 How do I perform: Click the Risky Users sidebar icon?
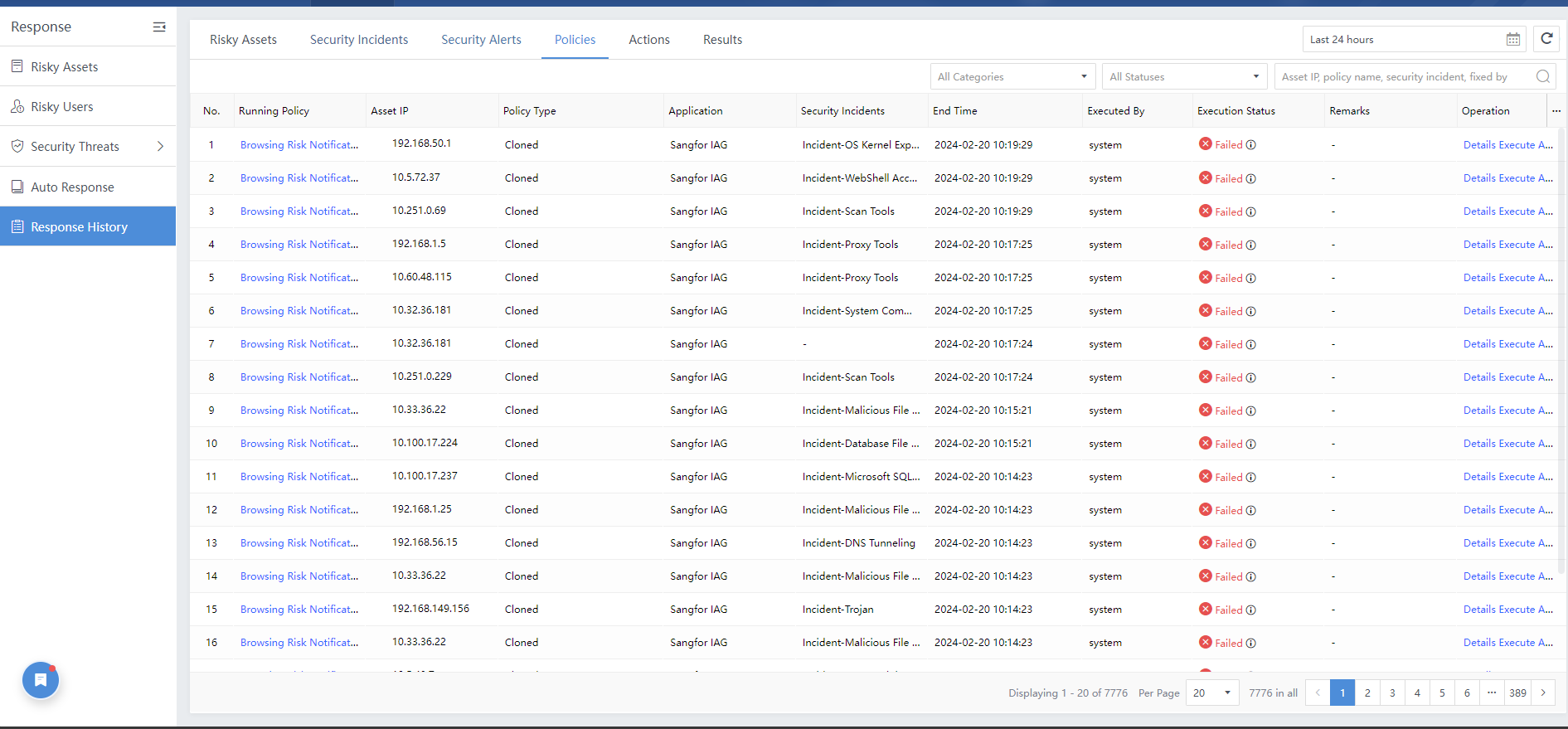(17, 107)
